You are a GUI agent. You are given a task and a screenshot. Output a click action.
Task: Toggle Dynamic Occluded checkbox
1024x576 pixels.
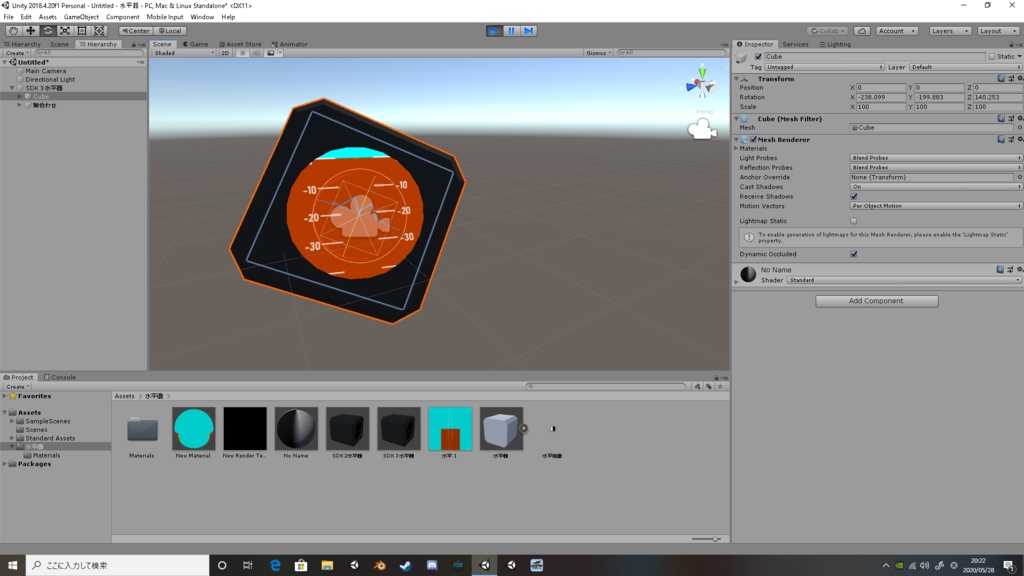854,254
